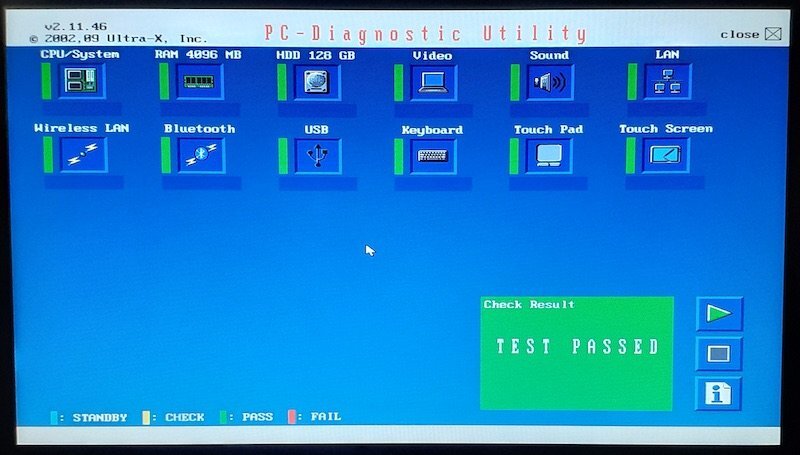This screenshot has height=455, width=800.
Task: Select the Bluetooth test icon
Action: click(201, 155)
